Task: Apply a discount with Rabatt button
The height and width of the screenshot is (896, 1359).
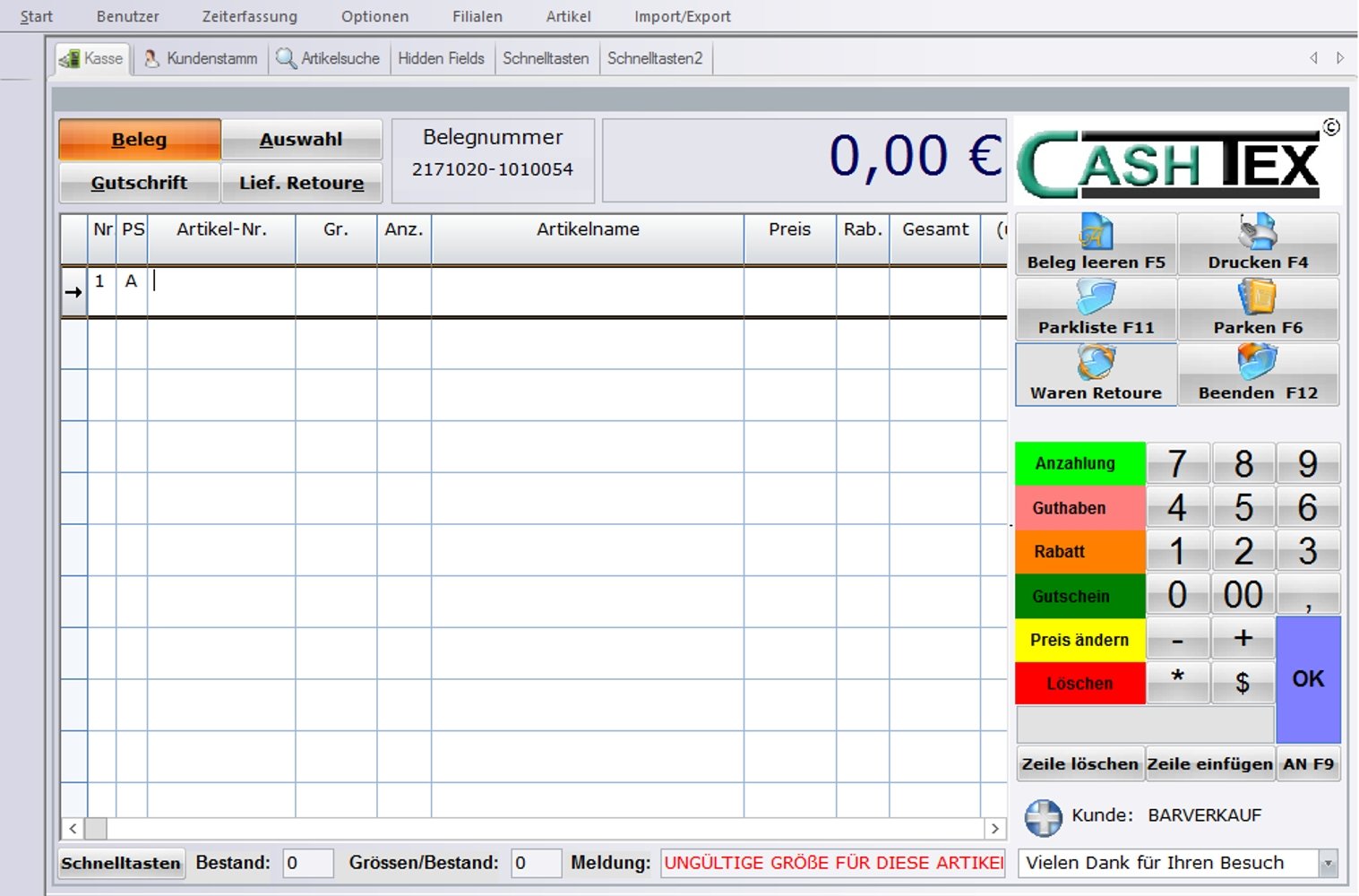Action: click(1079, 551)
